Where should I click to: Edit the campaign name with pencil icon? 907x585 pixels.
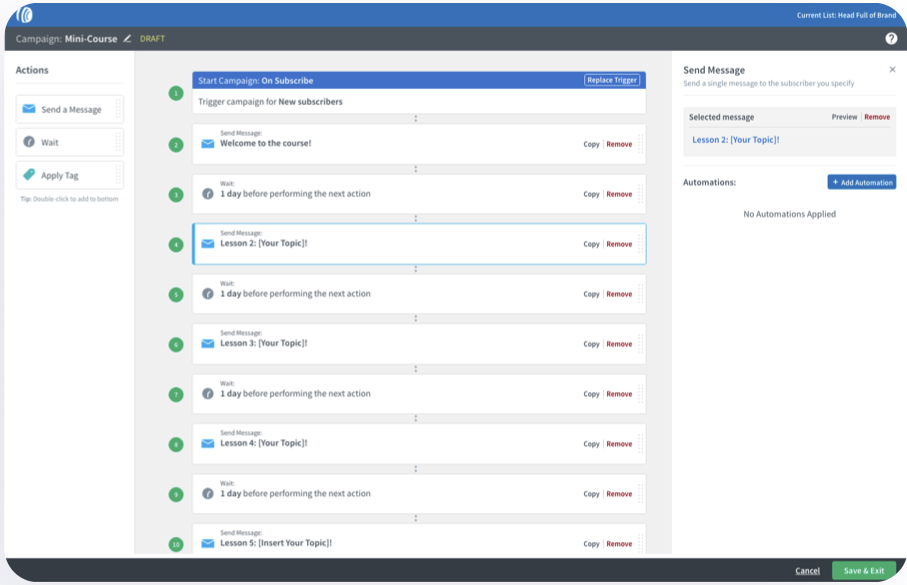coord(127,39)
